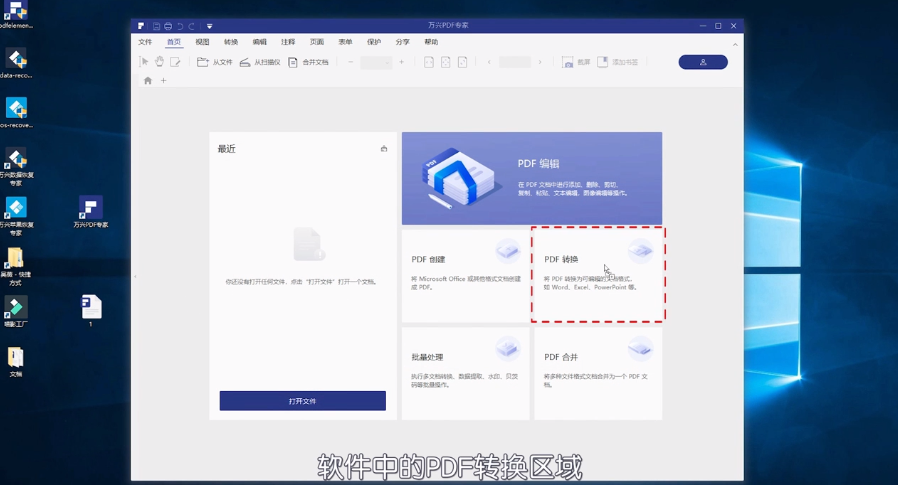Click the 添加书签 add bookmark tool
This screenshot has width=898, height=485.
[617, 62]
